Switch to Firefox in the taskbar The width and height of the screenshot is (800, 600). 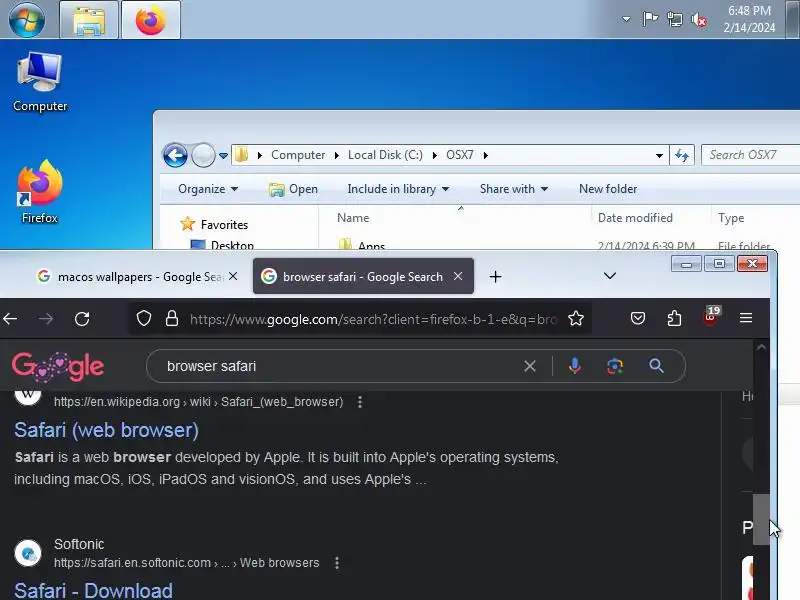(151, 20)
